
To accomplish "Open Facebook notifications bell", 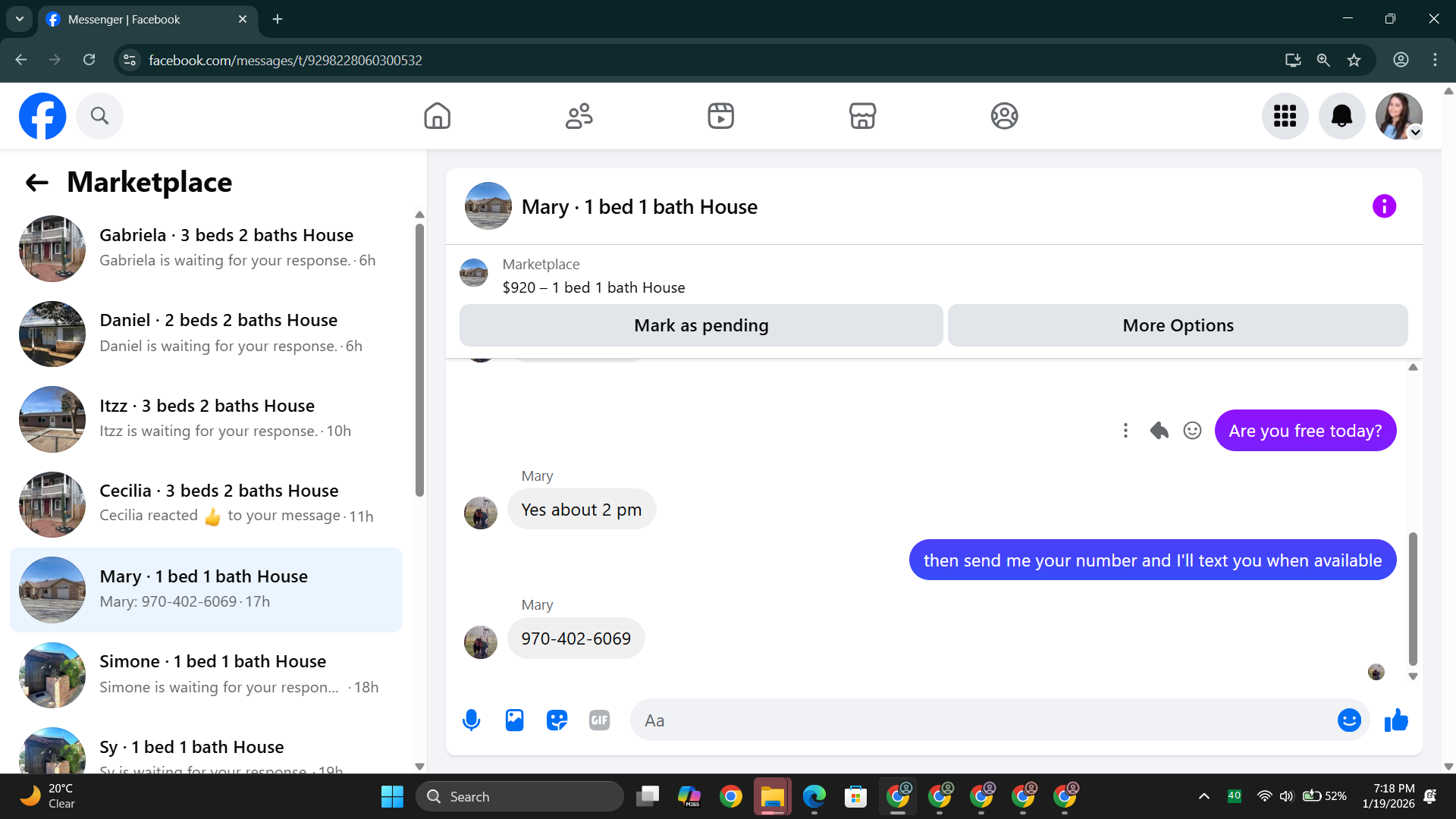I will tap(1341, 116).
